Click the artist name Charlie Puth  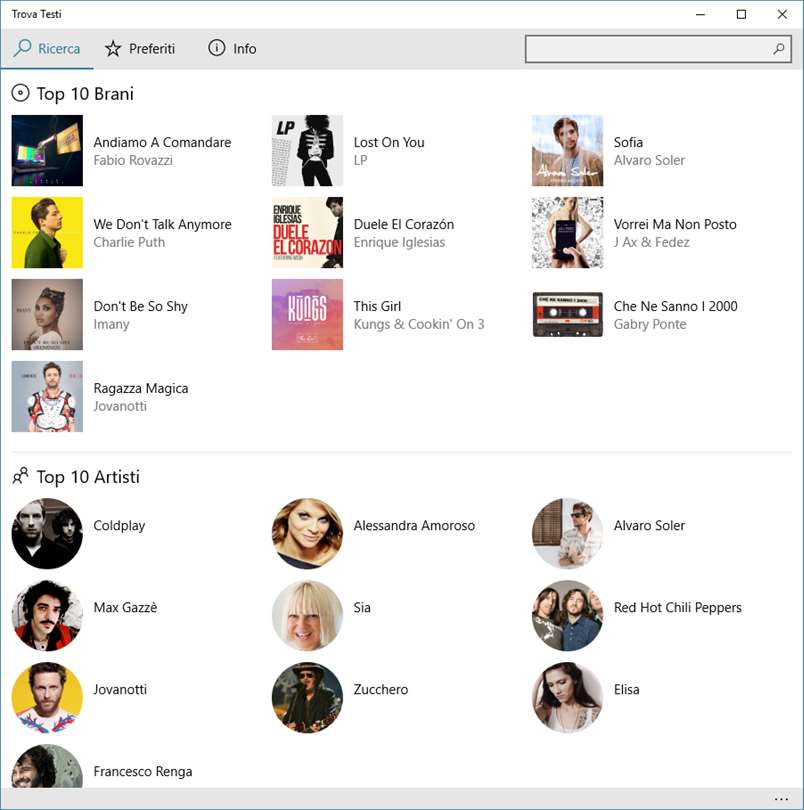point(129,242)
